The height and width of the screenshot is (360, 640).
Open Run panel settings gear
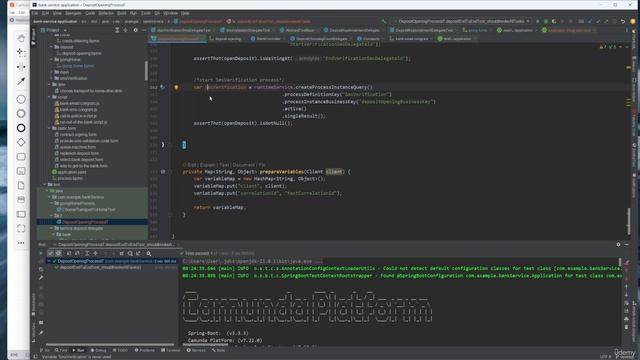pyautogui.click(x=618, y=244)
